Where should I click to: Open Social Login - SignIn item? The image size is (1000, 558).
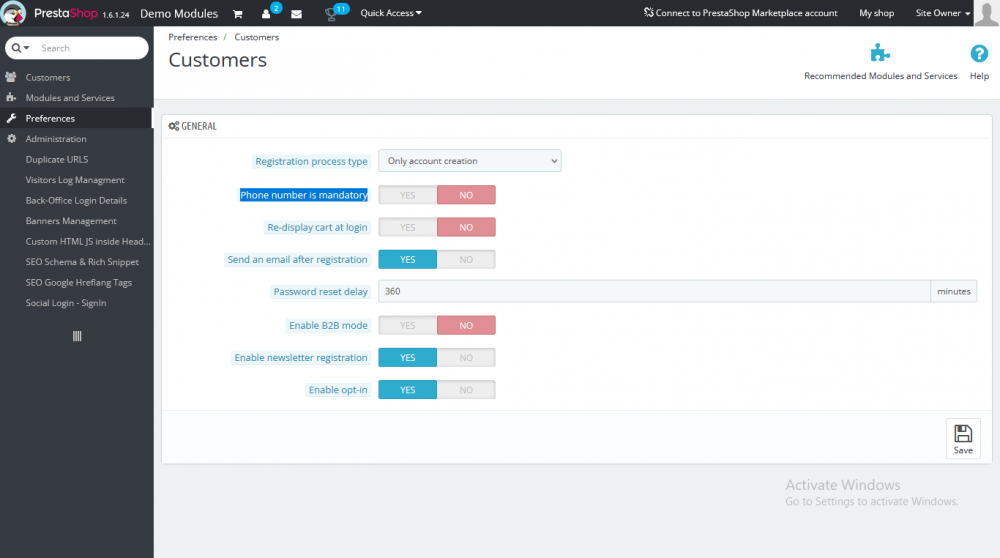click(x=66, y=303)
